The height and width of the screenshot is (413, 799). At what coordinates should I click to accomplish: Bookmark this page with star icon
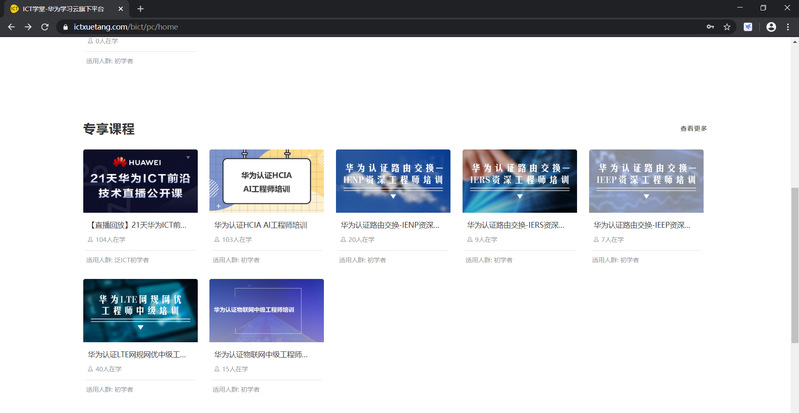point(727,27)
